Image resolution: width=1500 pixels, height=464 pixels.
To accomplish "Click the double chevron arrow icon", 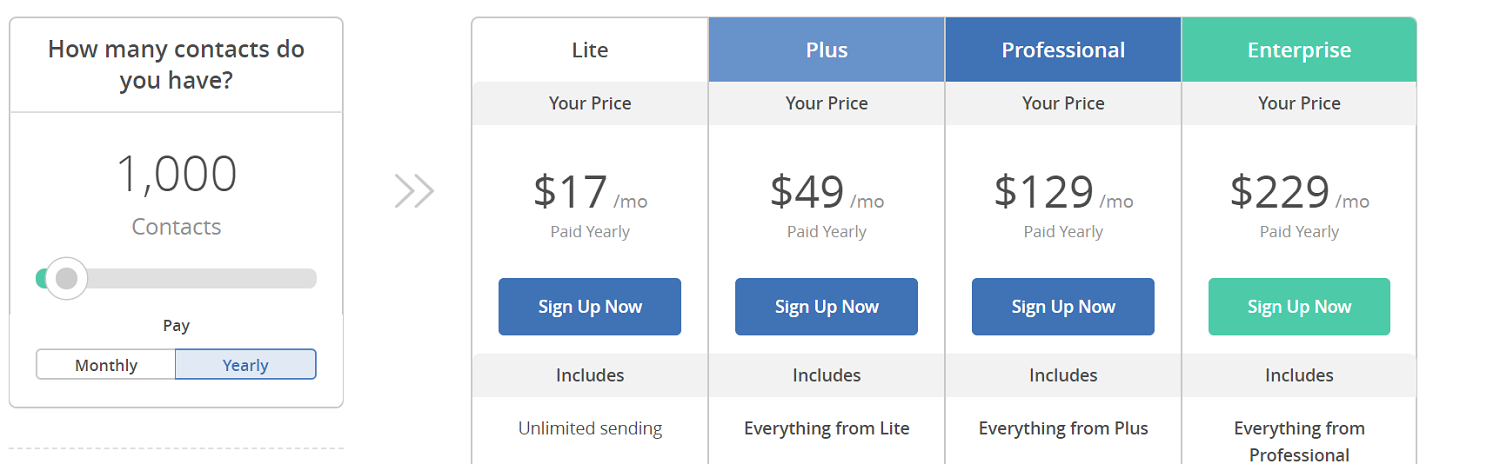I will click(414, 191).
